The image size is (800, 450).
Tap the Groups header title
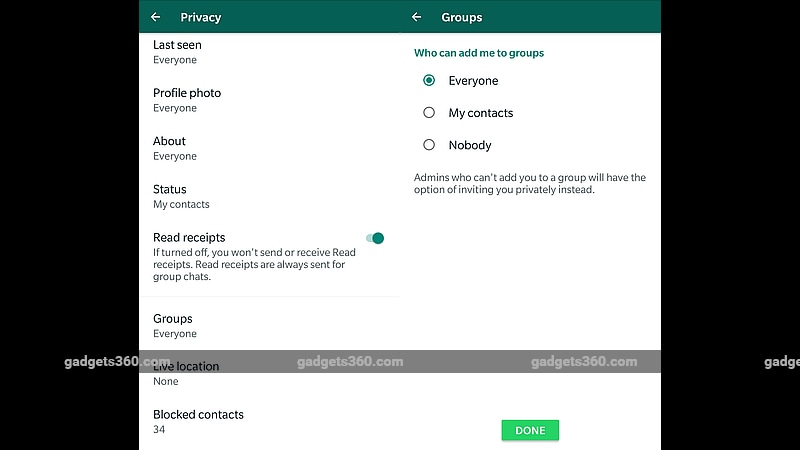click(462, 17)
